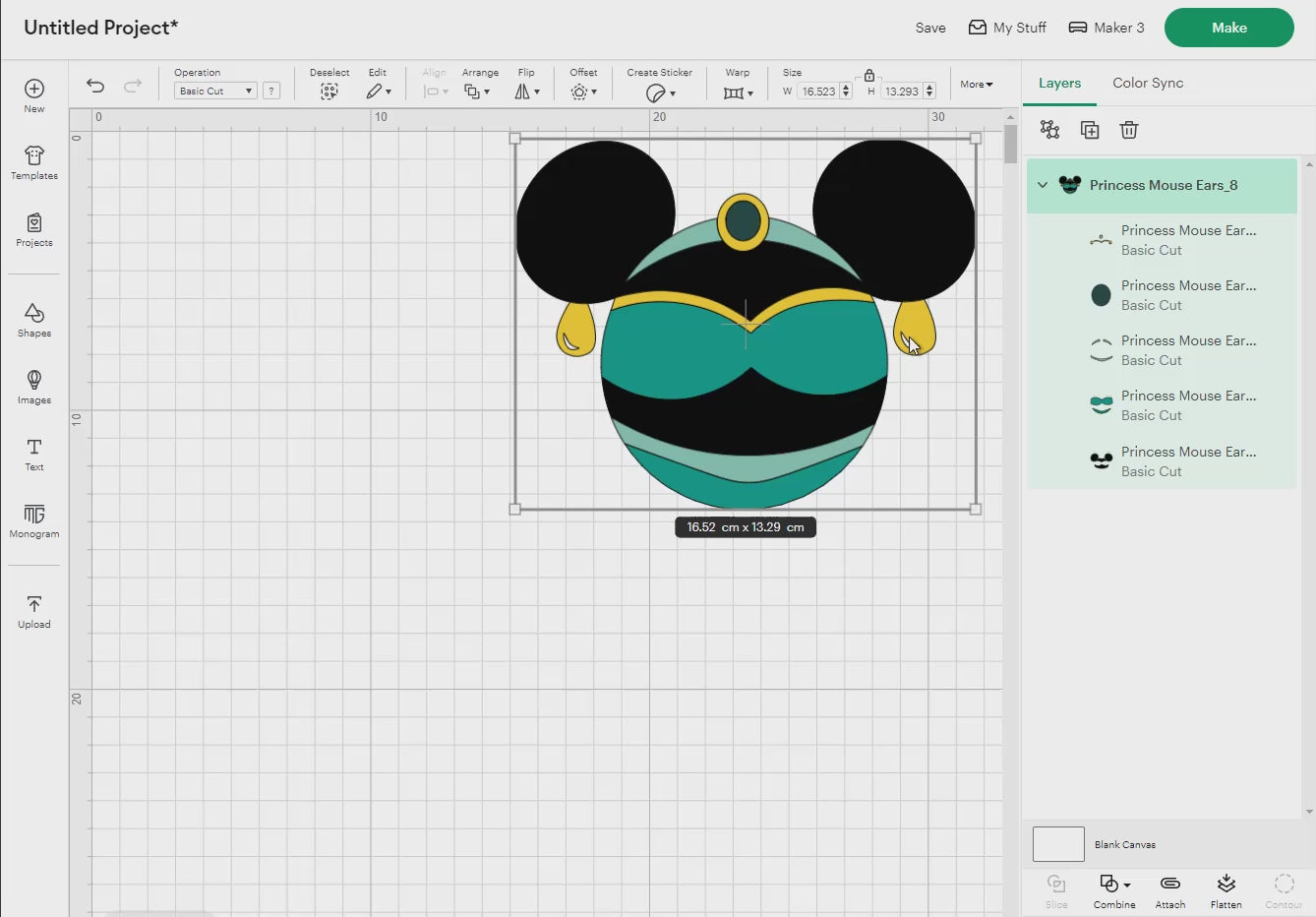The image size is (1316, 917).
Task: Open My Stuff
Action: (x=1007, y=28)
